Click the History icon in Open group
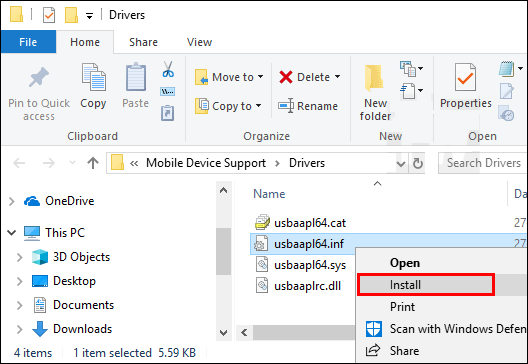Viewport: 528px width, 364px height. [x=506, y=113]
